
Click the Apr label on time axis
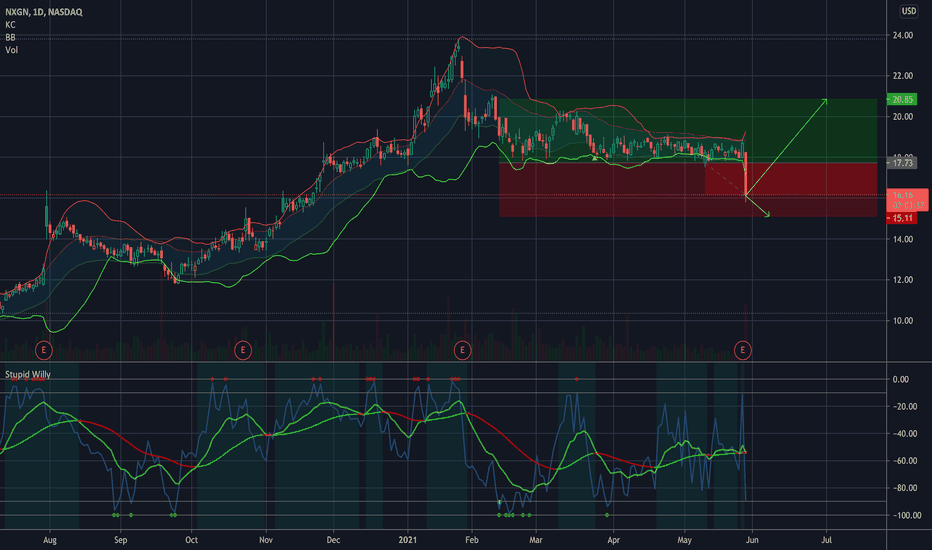click(x=613, y=540)
